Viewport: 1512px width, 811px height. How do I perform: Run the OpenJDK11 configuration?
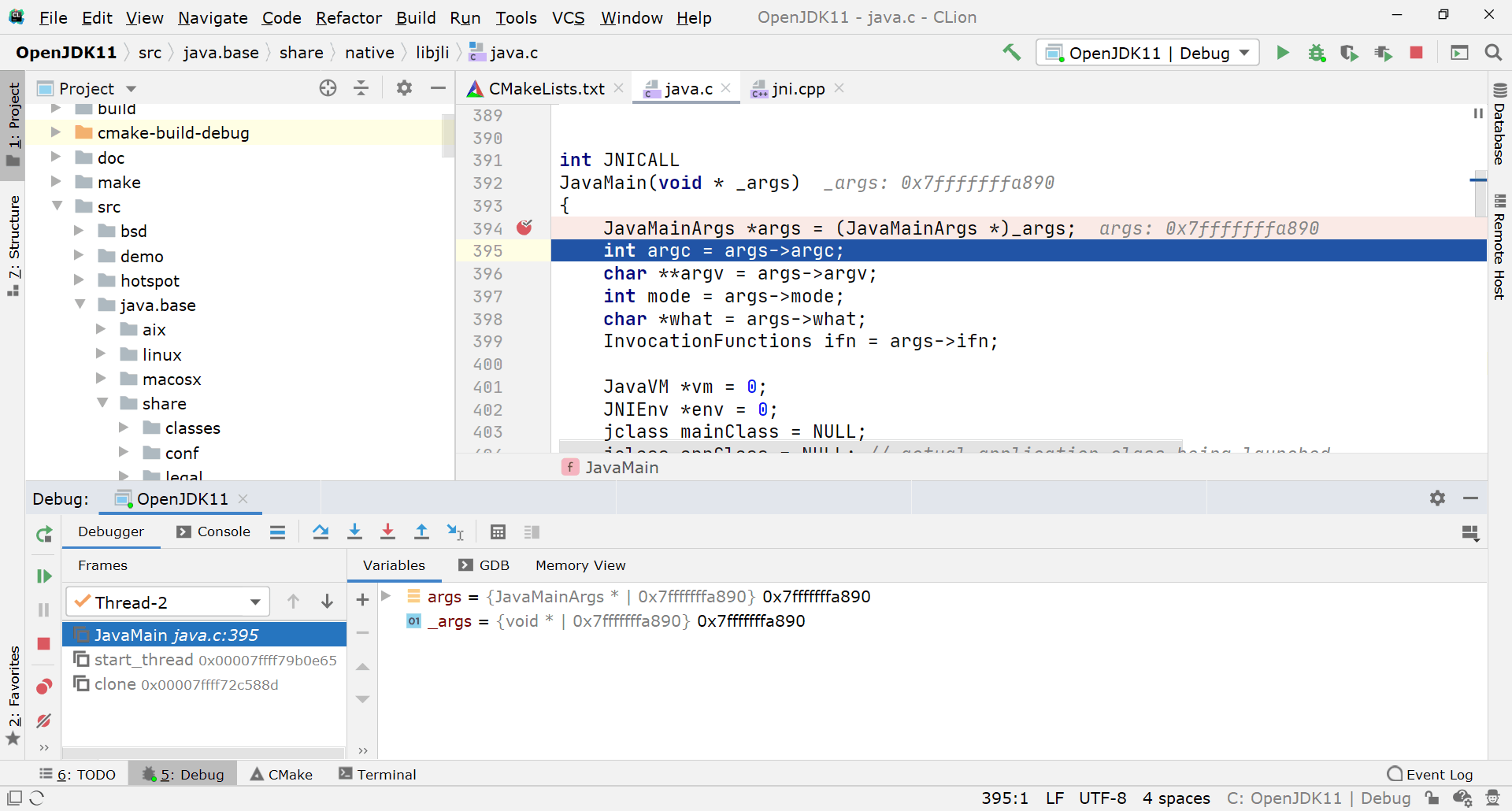point(1283,53)
